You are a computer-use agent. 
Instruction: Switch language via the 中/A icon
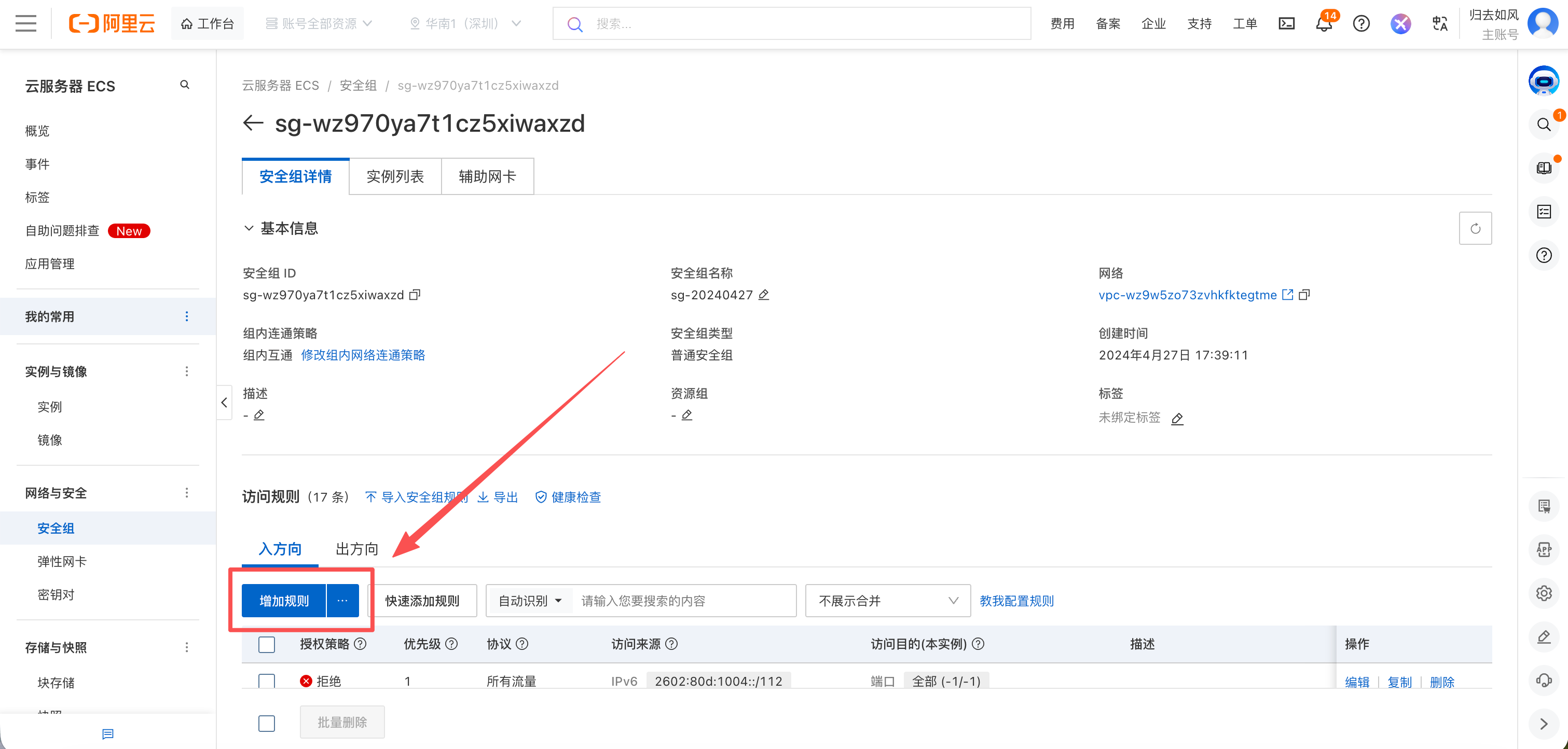(x=1439, y=23)
